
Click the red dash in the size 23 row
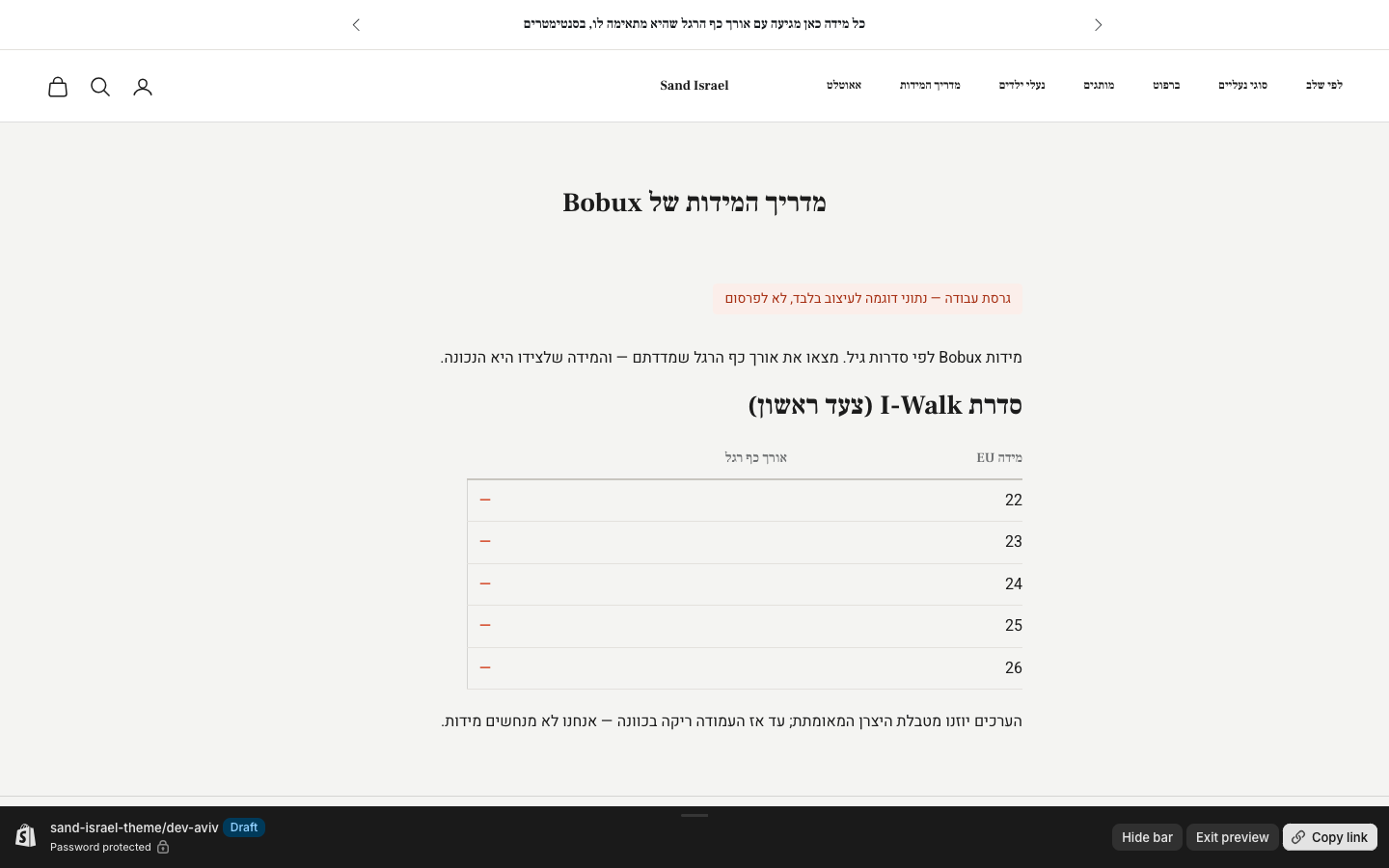pos(485,541)
